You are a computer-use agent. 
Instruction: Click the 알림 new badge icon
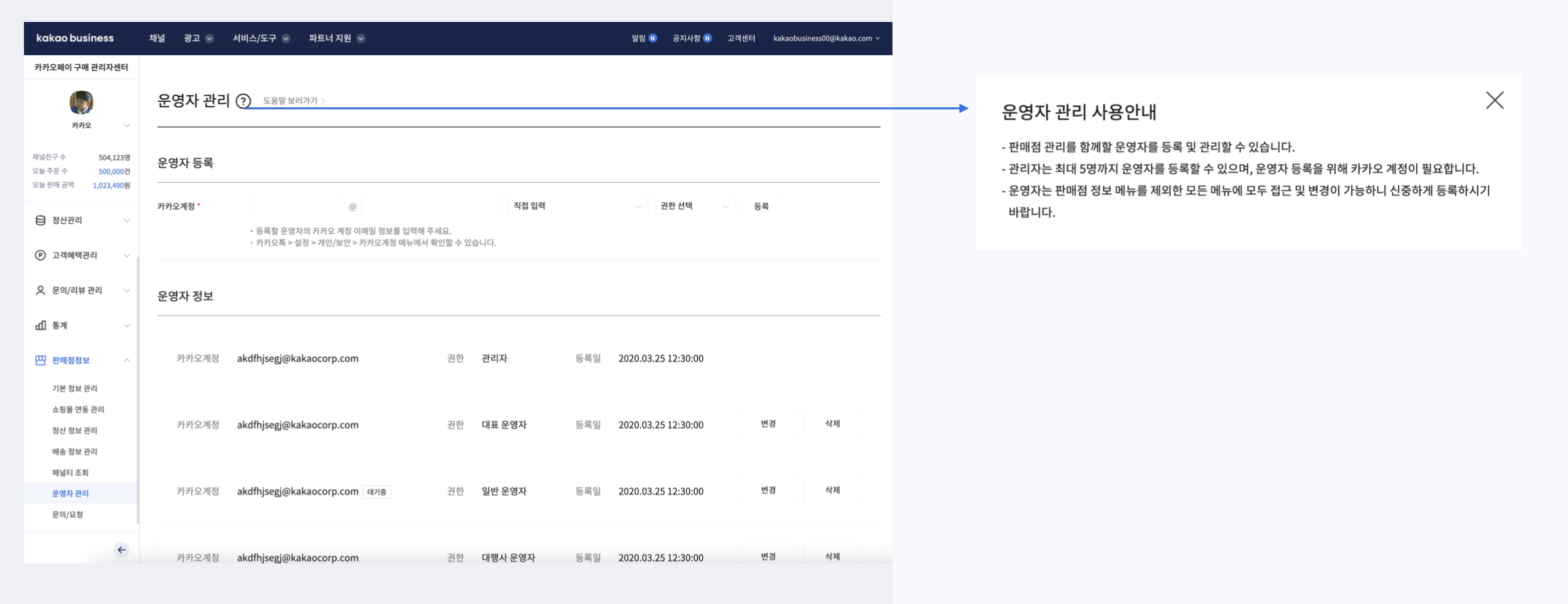653,38
